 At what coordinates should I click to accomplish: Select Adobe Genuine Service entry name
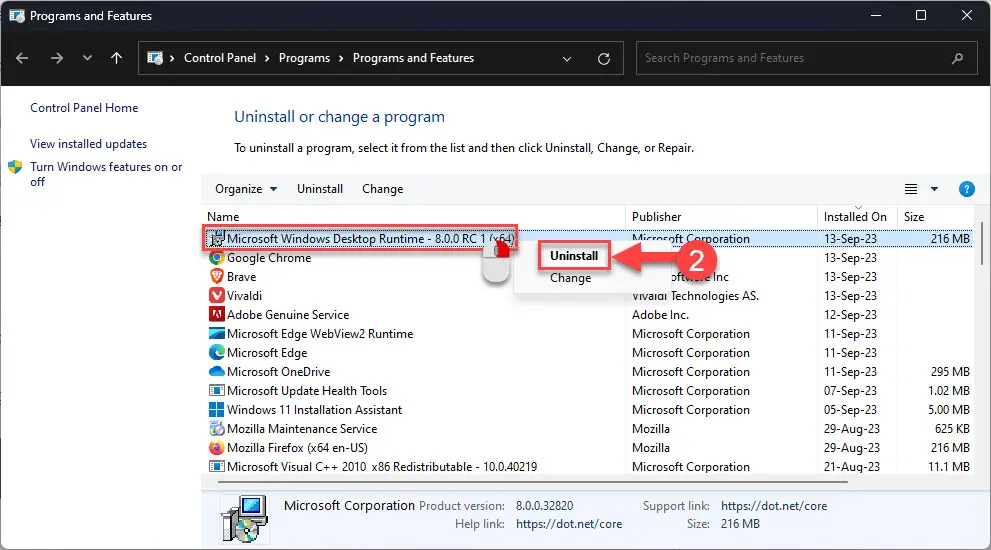(x=288, y=315)
